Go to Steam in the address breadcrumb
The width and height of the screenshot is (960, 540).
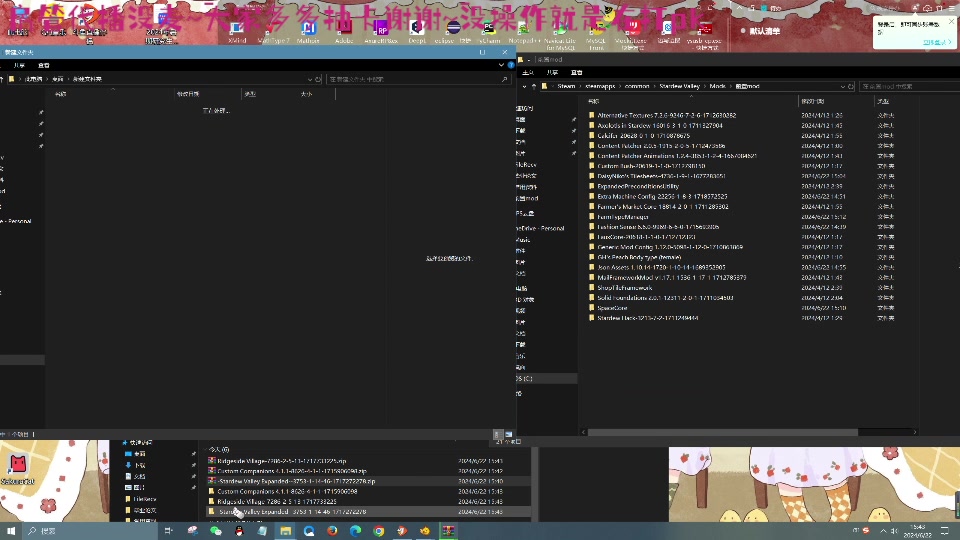(566, 86)
